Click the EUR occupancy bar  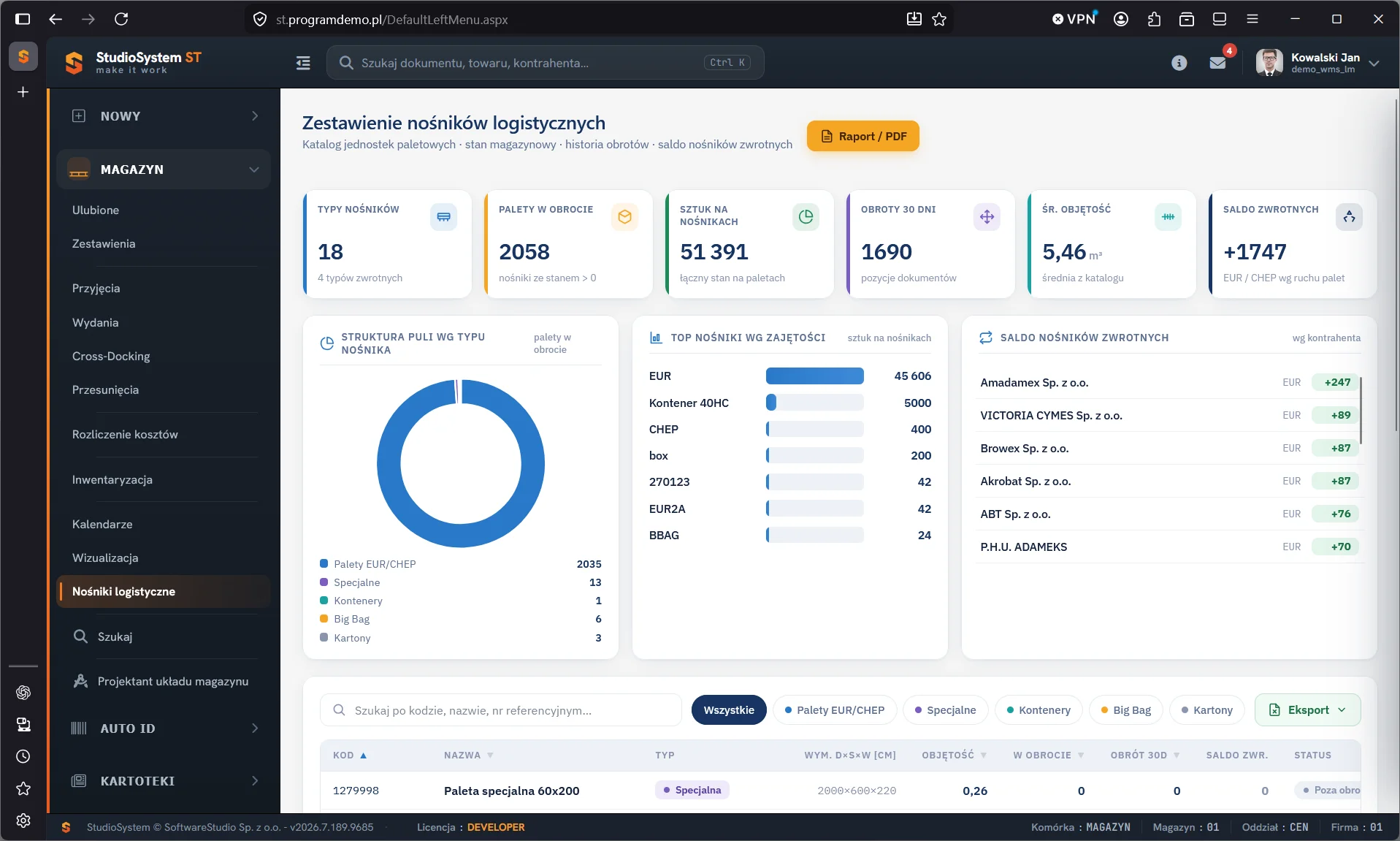(x=814, y=376)
